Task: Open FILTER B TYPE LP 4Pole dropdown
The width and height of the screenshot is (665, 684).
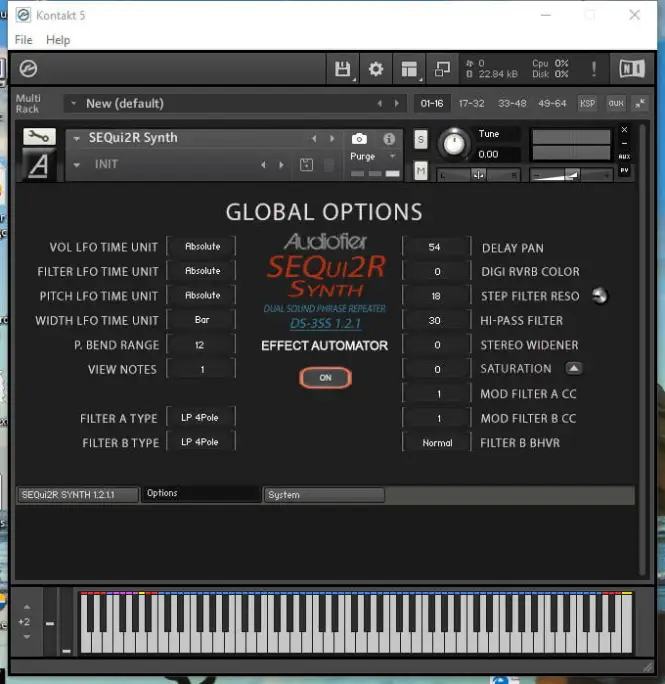Action: click(x=201, y=442)
